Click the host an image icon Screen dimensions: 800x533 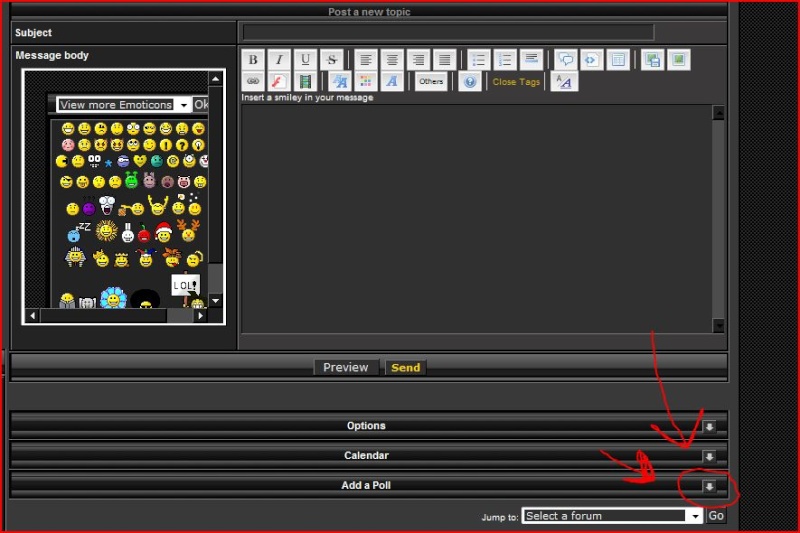[653, 60]
